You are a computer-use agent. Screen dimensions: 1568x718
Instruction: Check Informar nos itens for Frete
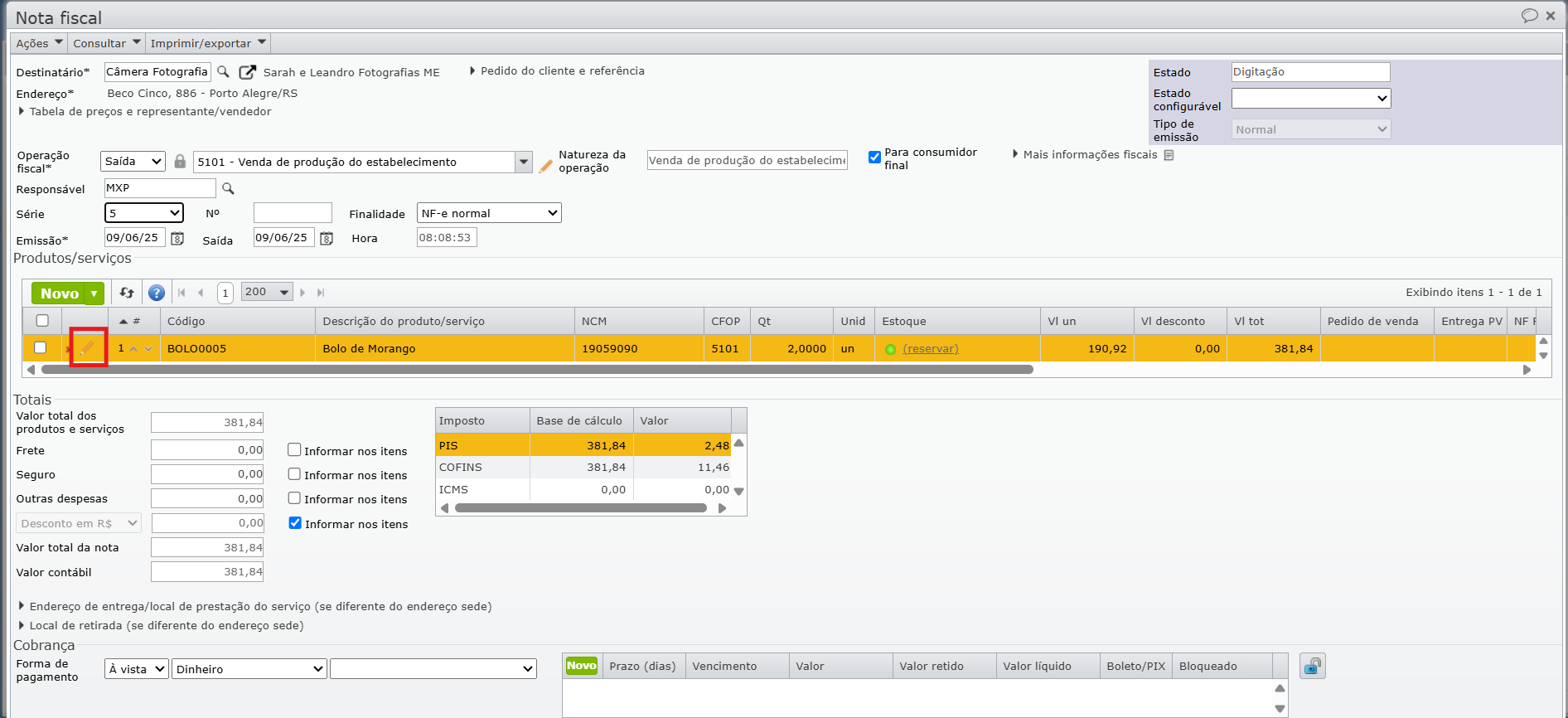point(294,449)
